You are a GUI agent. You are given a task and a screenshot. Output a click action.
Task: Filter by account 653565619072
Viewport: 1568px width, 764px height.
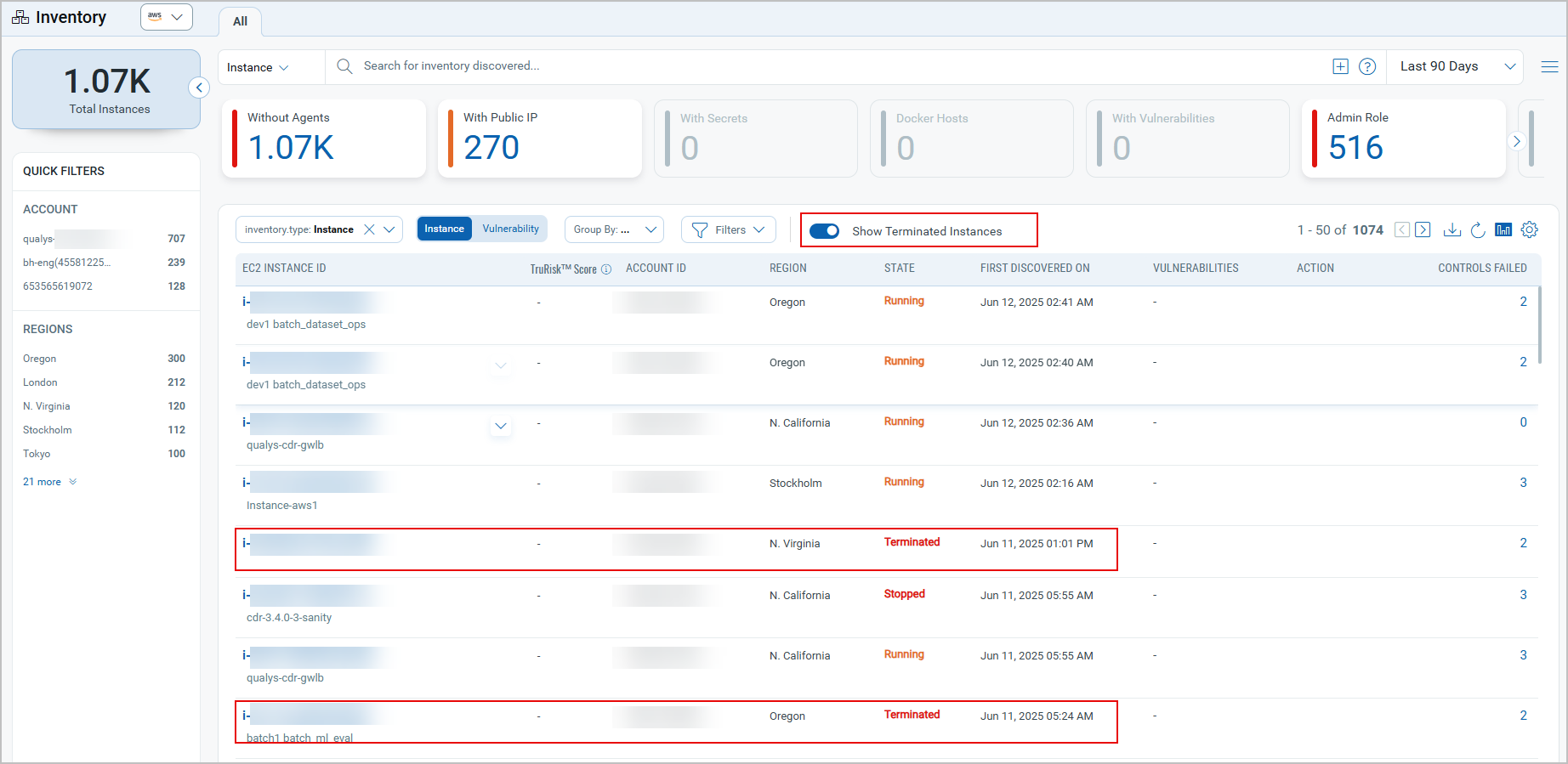pyautogui.click(x=104, y=286)
